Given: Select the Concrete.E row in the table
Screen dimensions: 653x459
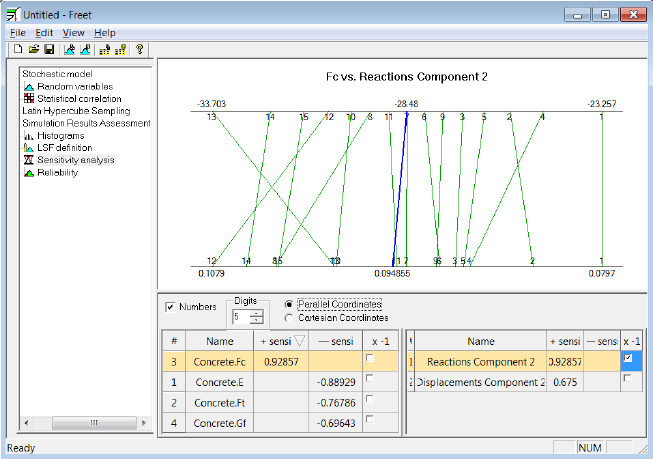Looking at the screenshot, I should [x=280, y=382].
